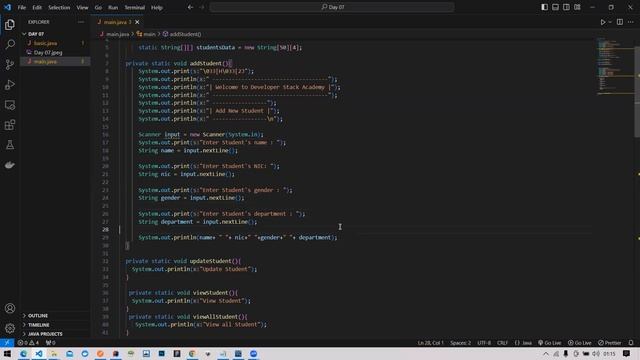
Task: Go forward with the navigation arrow
Action: click(x=202, y=7)
